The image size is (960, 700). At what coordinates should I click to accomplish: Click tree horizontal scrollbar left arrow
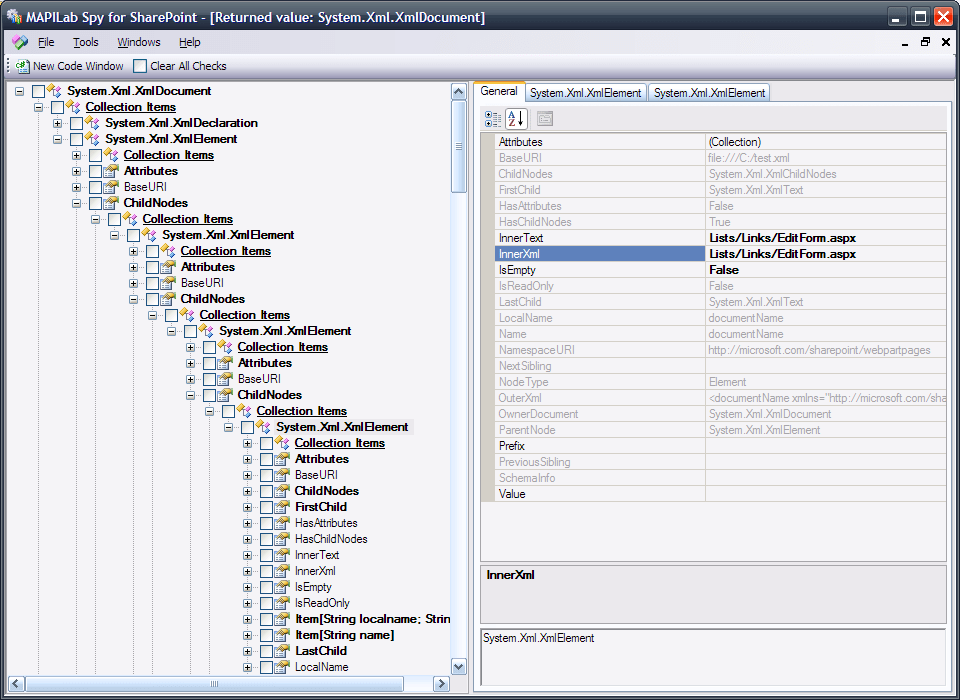point(17,683)
